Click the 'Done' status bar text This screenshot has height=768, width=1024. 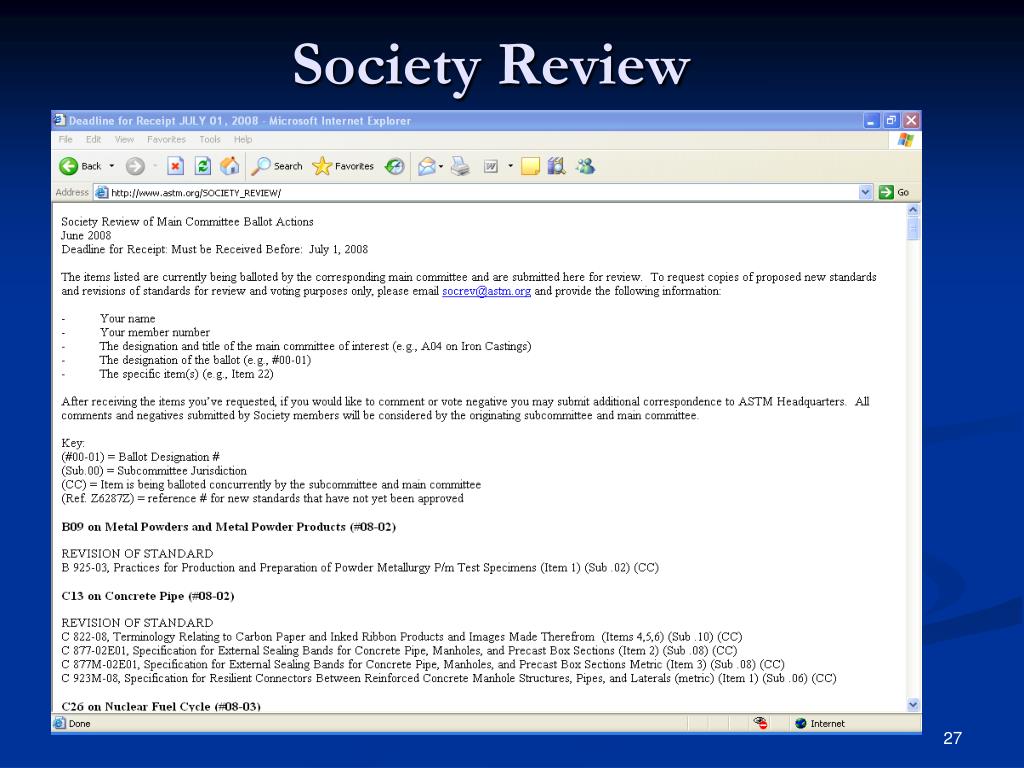coord(80,724)
